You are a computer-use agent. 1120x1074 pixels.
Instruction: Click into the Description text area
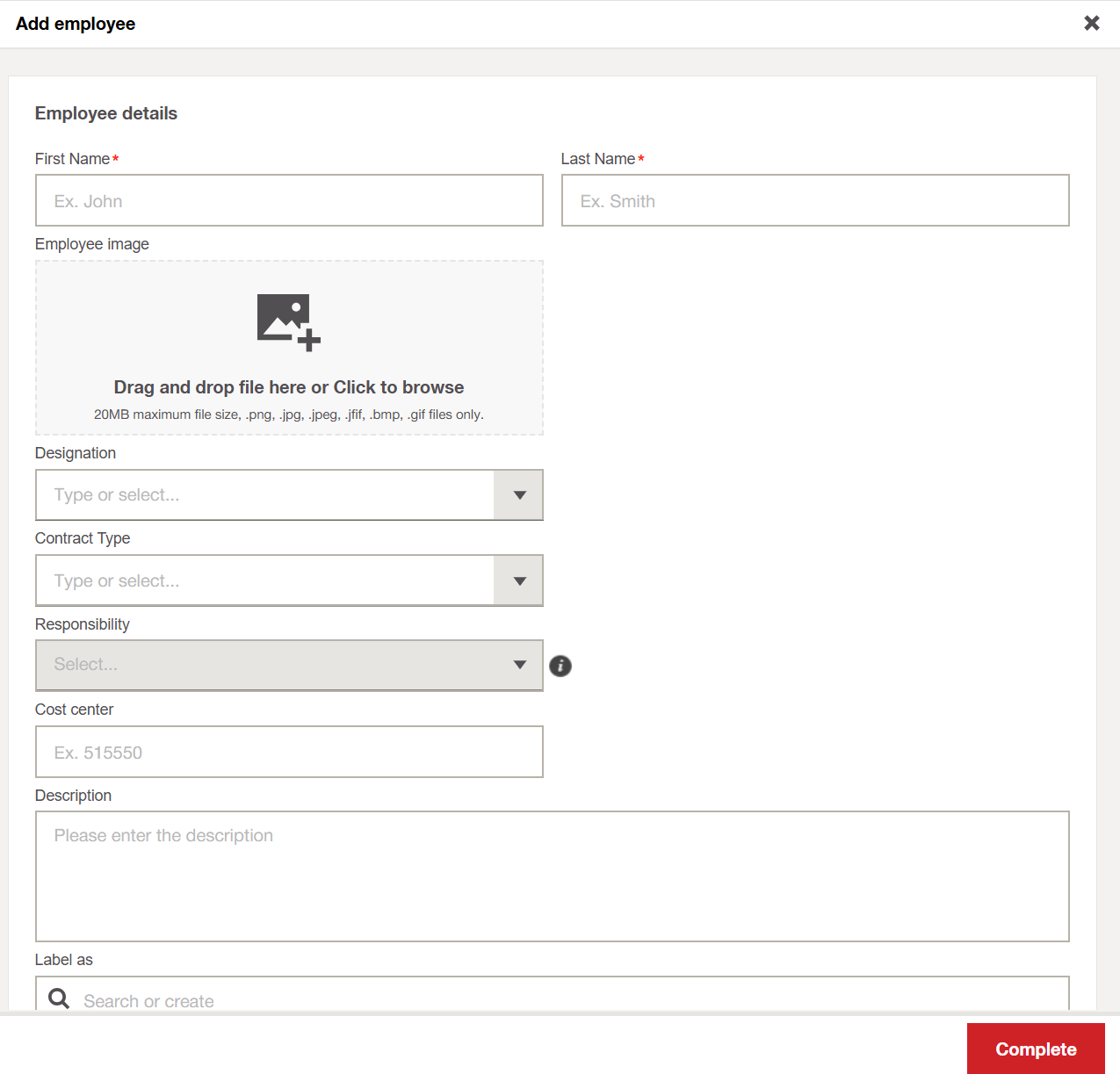point(552,876)
